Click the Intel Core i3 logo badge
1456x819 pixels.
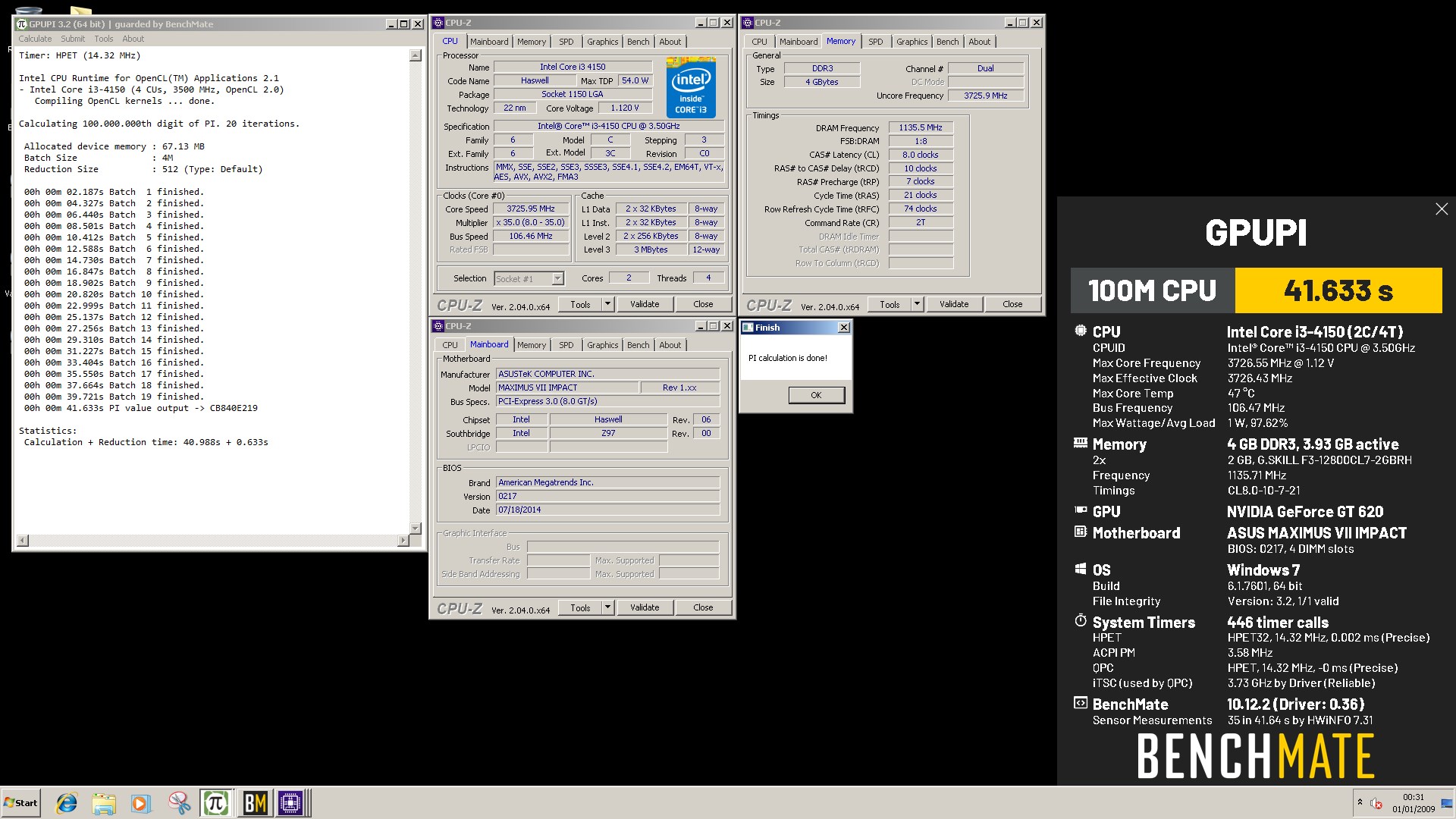691,86
